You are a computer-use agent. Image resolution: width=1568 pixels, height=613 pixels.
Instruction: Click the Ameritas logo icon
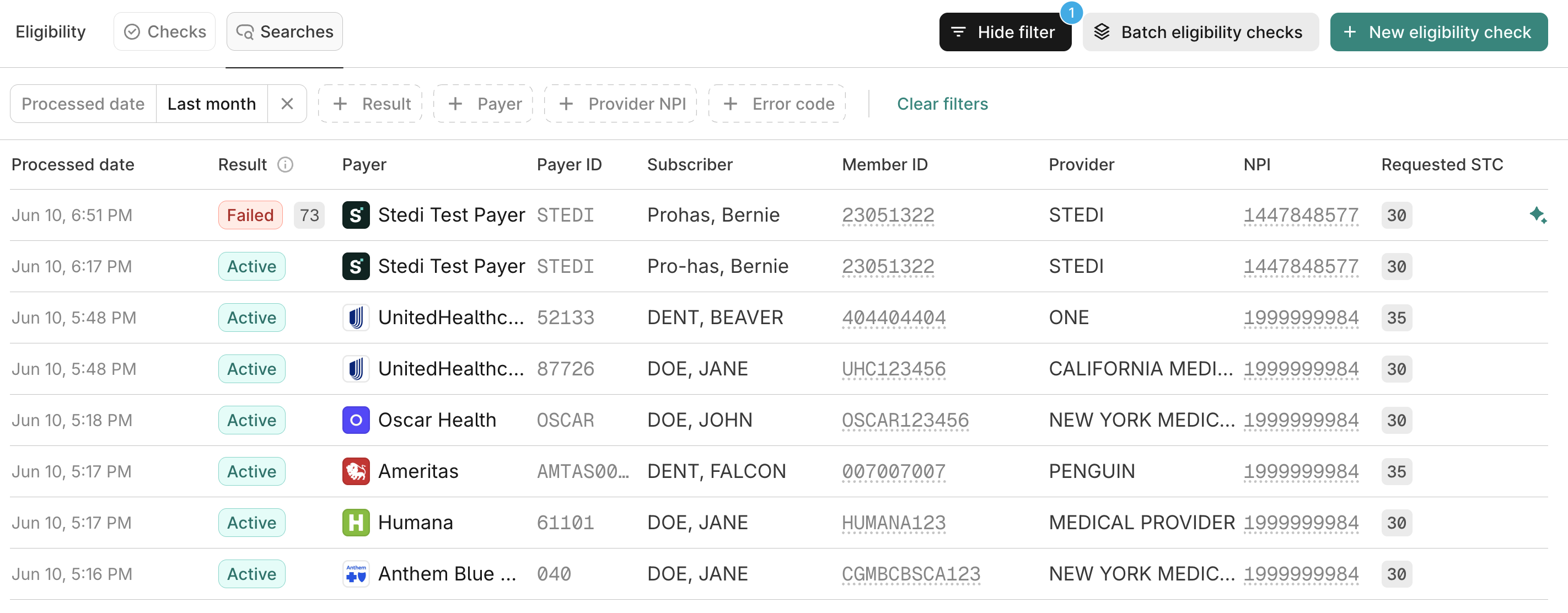tap(356, 472)
